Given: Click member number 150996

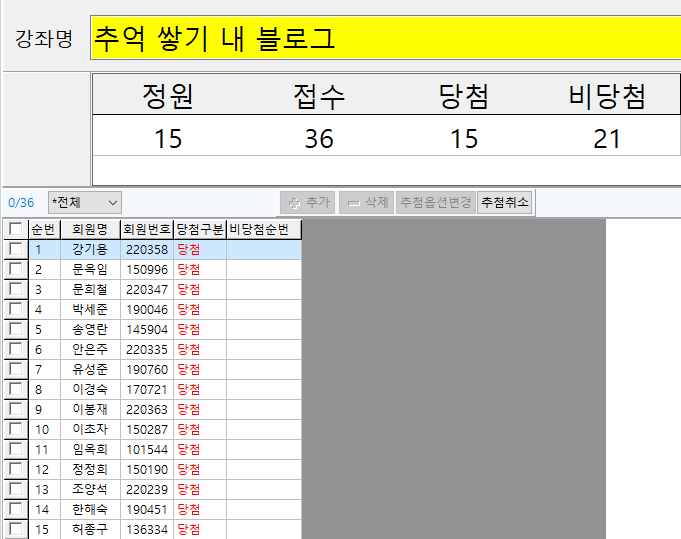Looking at the screenshot, I should (x=147, y=270).
